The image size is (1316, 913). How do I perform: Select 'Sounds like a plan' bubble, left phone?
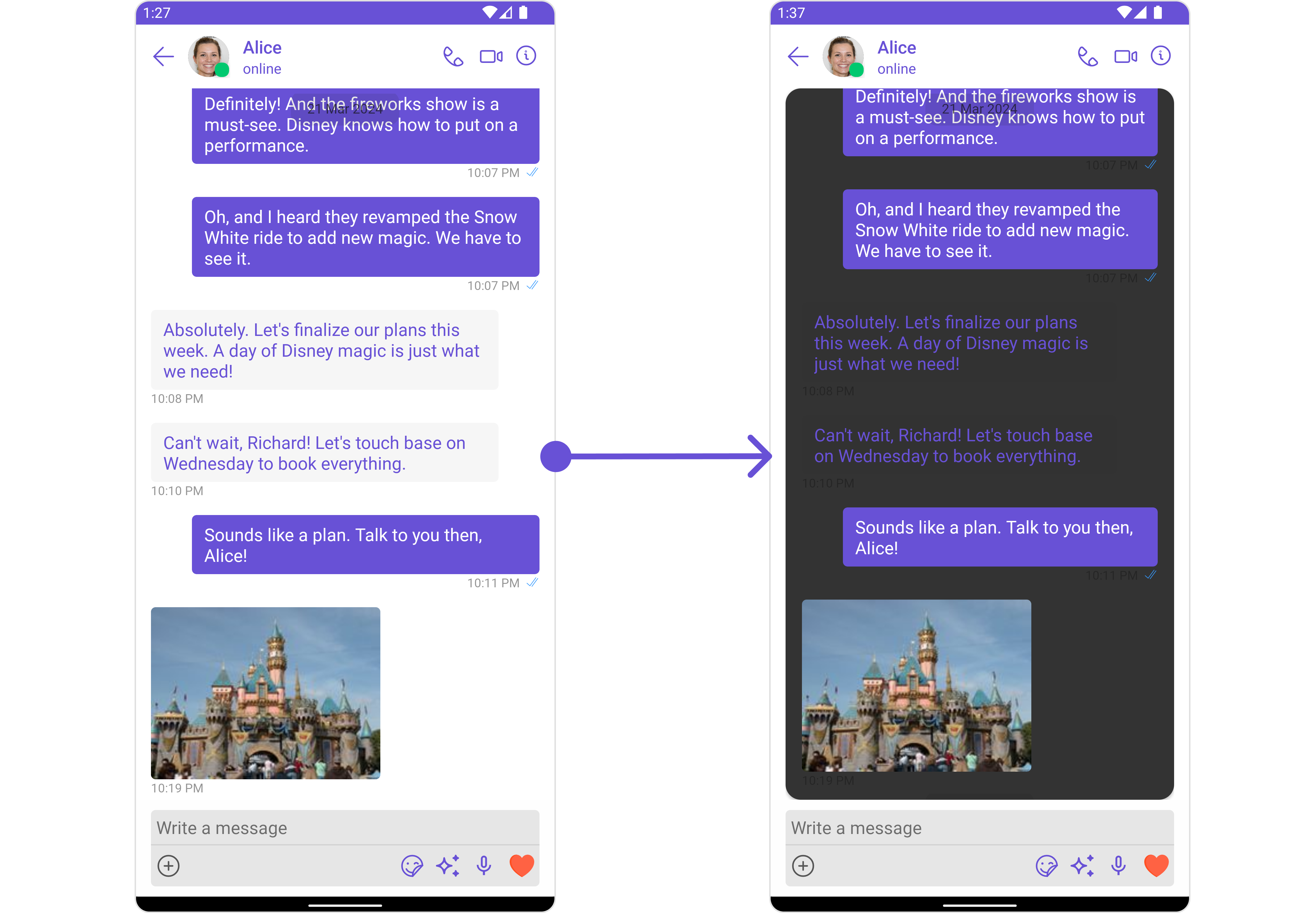click(x=365, y=545)
